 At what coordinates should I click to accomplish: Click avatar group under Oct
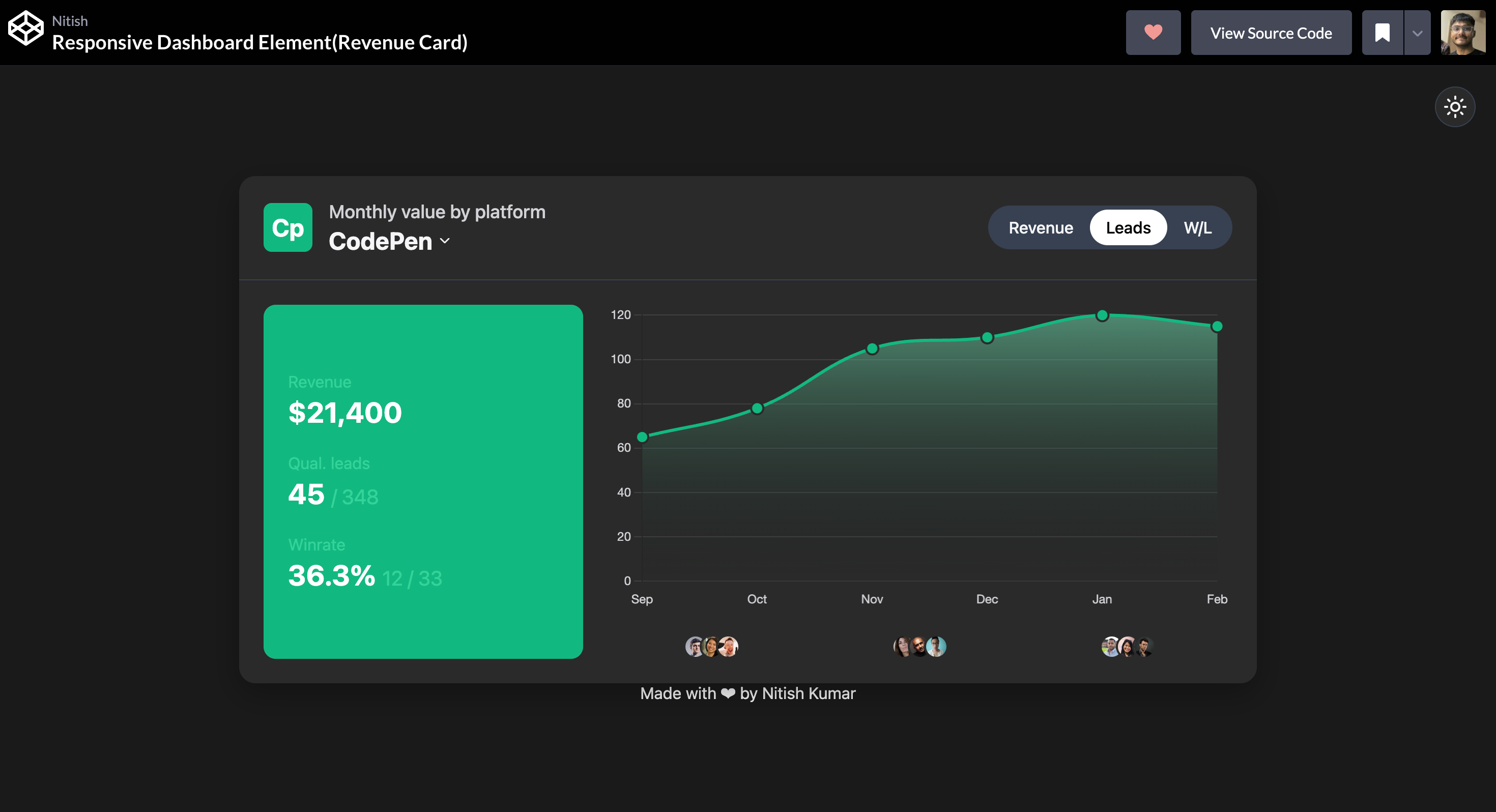(711, 647)
